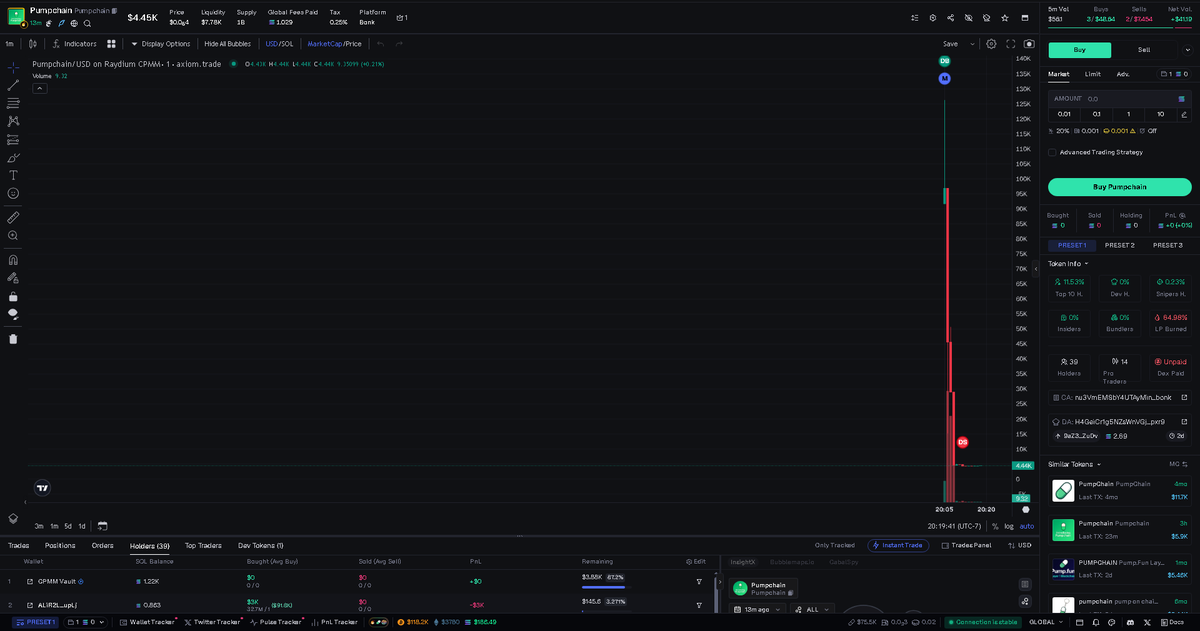Toggle magnet mode for drawings

(13, 260)
